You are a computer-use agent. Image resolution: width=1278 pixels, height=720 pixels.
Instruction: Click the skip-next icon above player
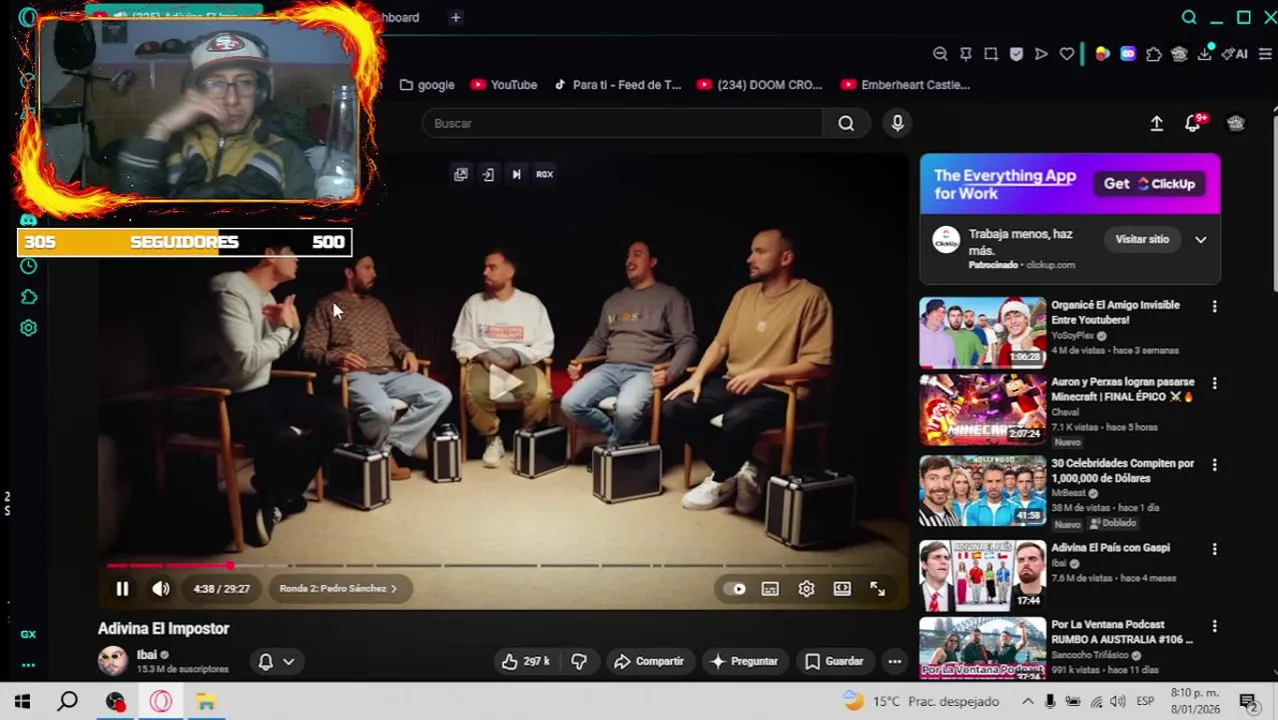516,174
